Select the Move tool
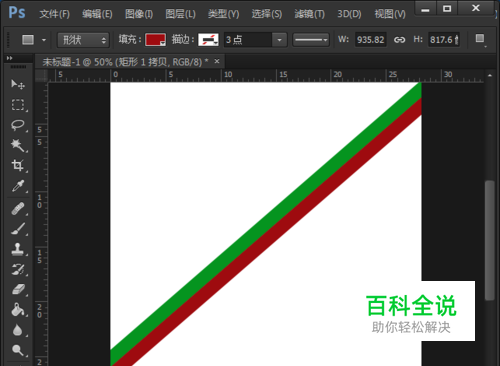 18,84
